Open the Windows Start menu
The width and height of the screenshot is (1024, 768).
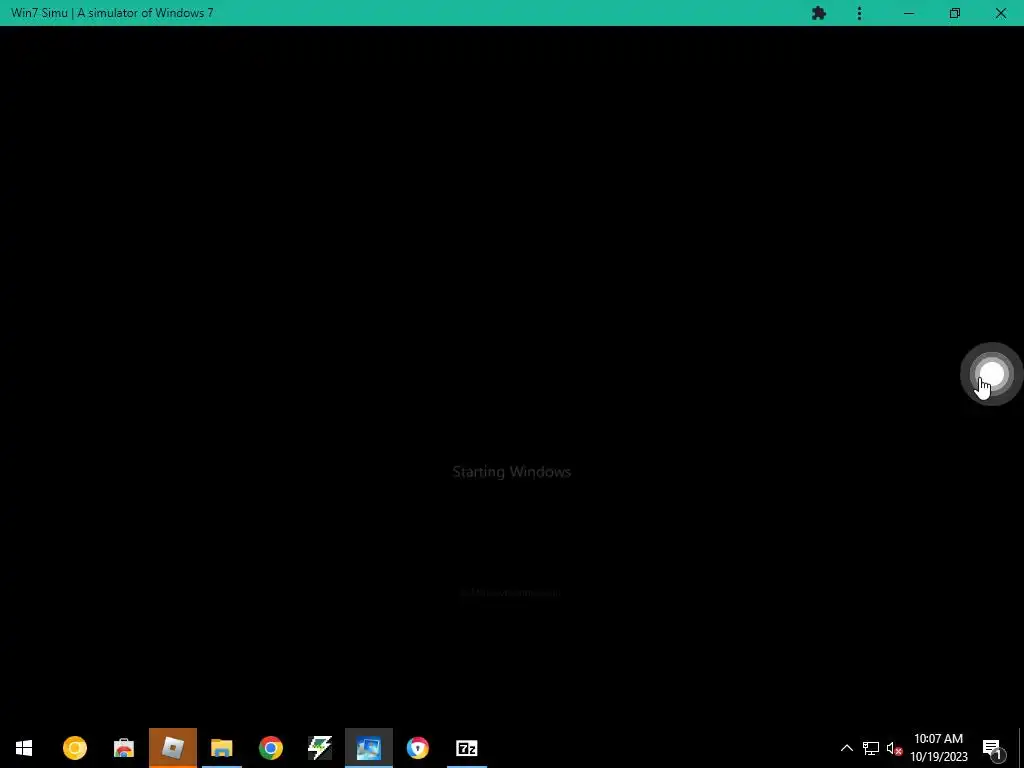coord(24,748)
